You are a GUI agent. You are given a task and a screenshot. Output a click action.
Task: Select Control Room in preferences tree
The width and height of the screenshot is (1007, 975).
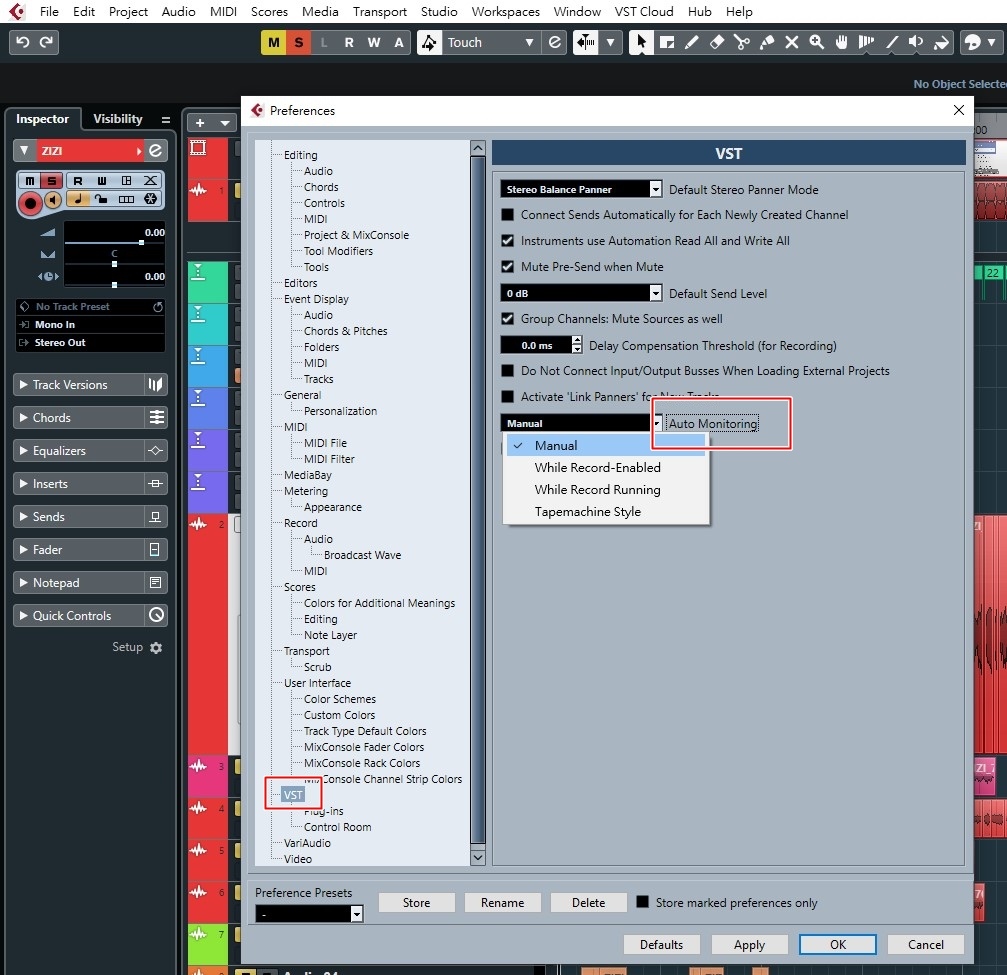337,827
